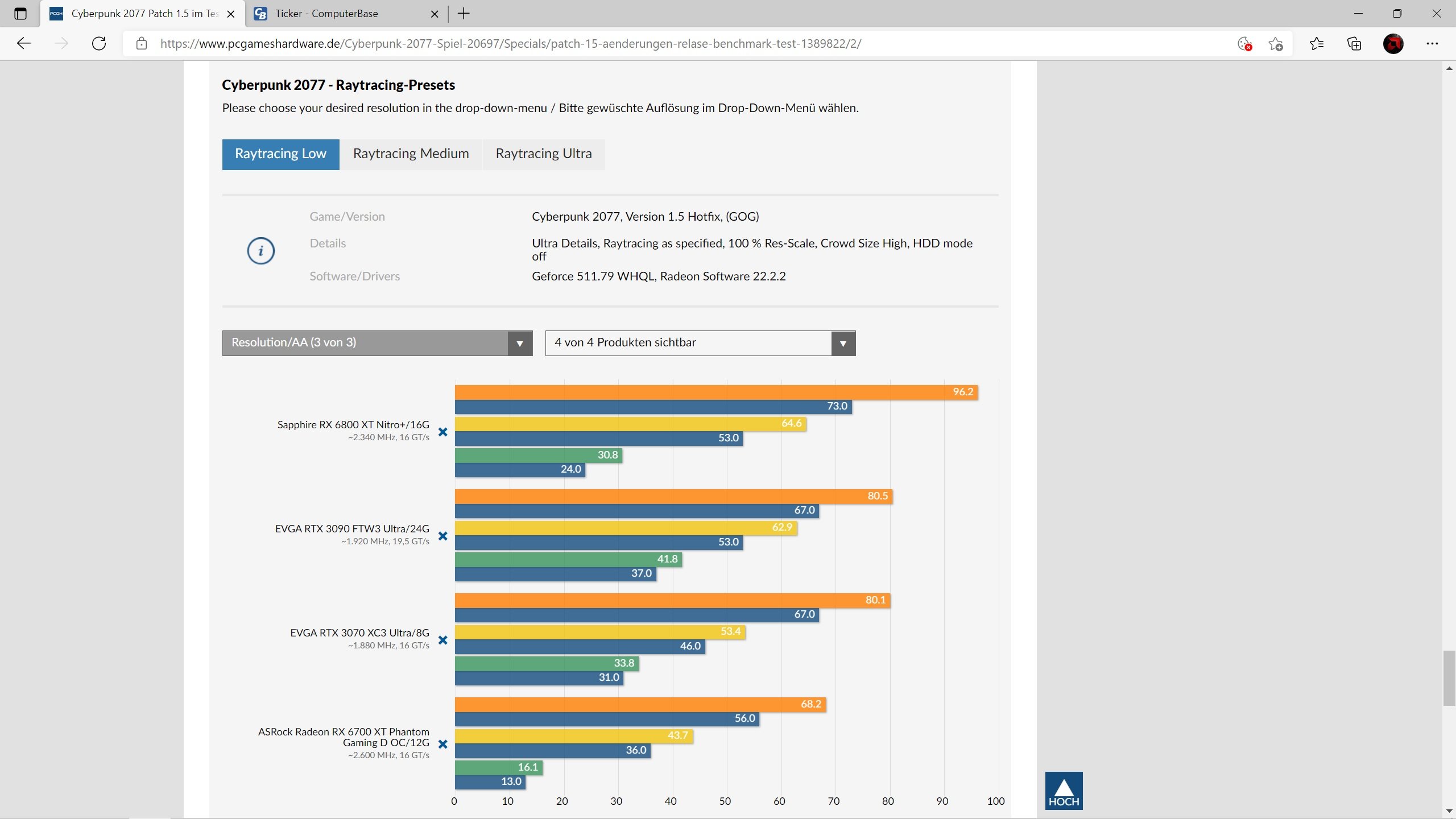The width and height of the screenshot is (1456, 819).
Task: Open the Collections icon in toolbar
Action: point(1354,44)
